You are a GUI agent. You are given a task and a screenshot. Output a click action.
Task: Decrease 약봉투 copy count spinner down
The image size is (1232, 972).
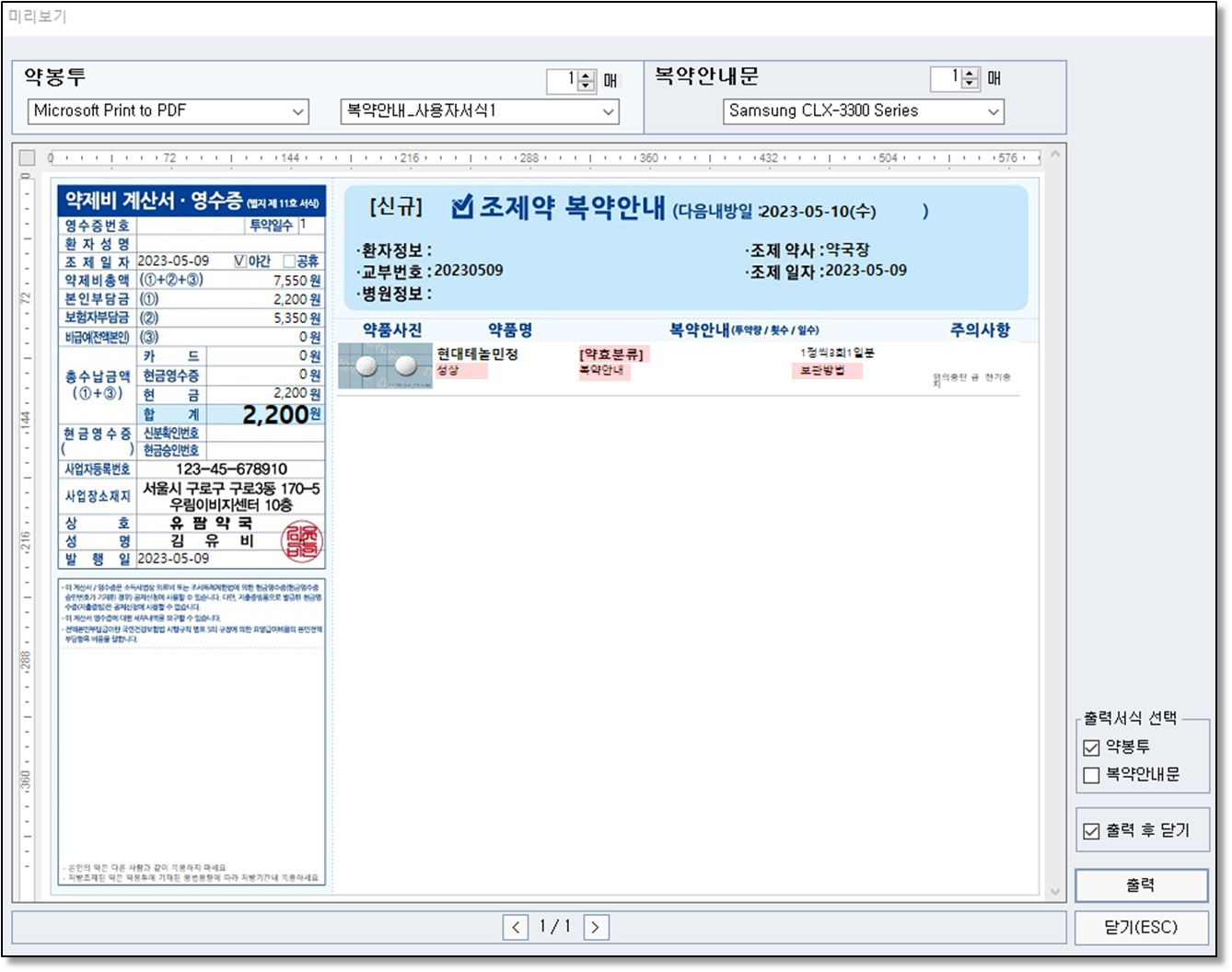coord(587,86)
